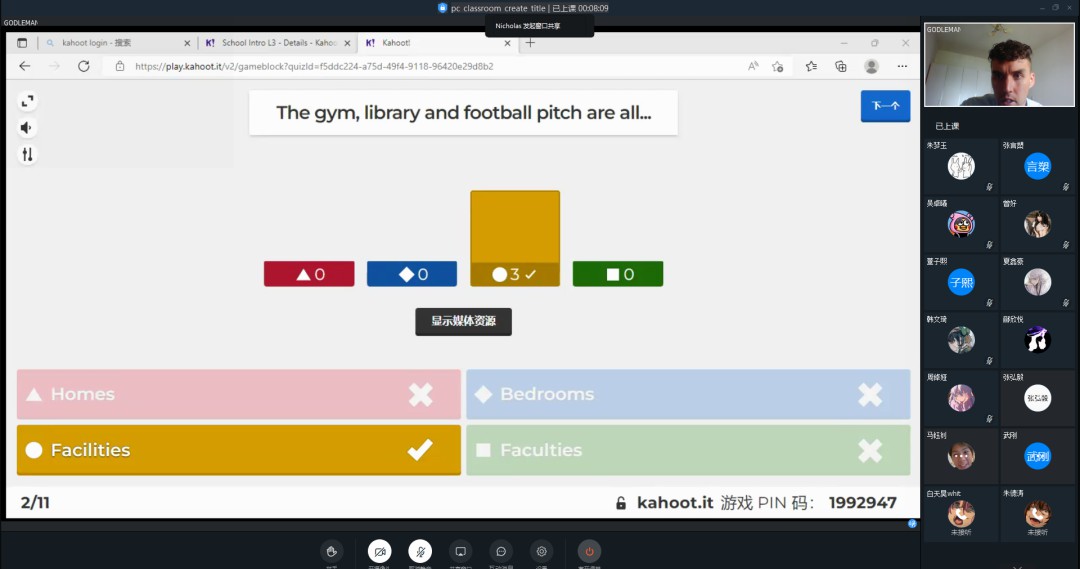Open the chat bubble icon in toolbar
The image size is (1080, 569).
coord(501,551)
